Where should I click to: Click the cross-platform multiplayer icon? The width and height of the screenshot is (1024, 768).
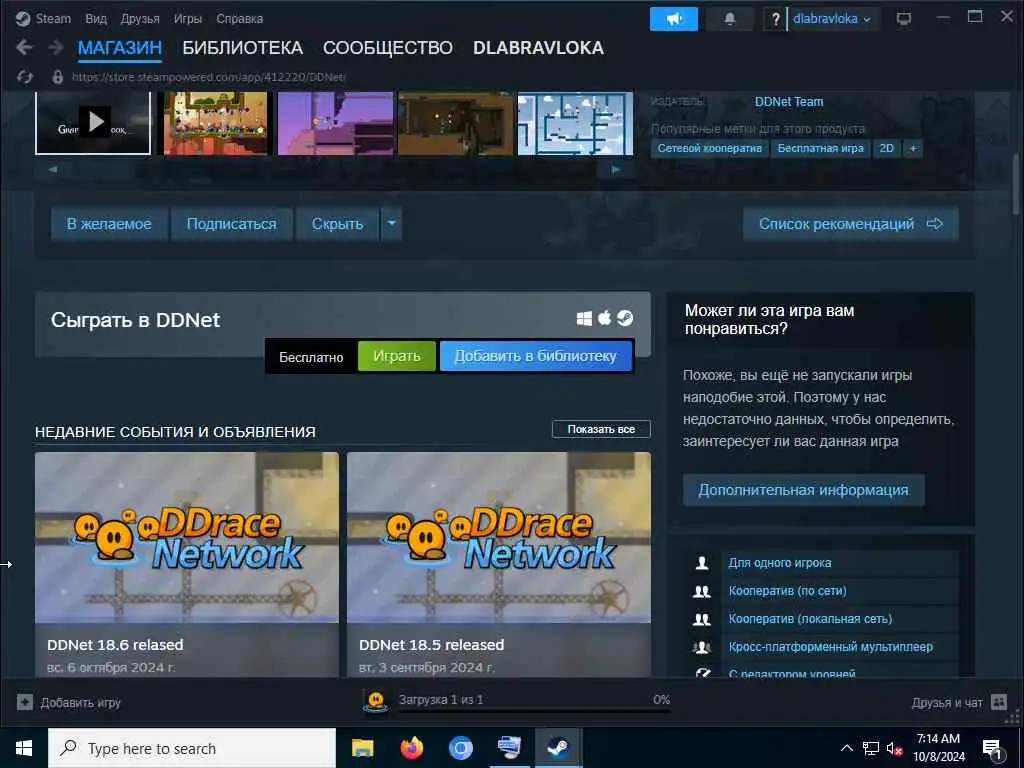click(x=702, y=647)
